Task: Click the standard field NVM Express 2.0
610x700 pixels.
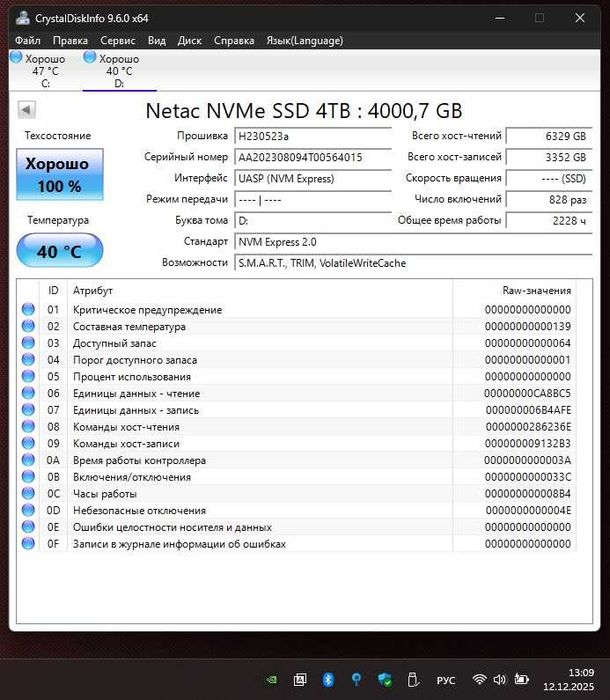Action: tap(413, 242)
